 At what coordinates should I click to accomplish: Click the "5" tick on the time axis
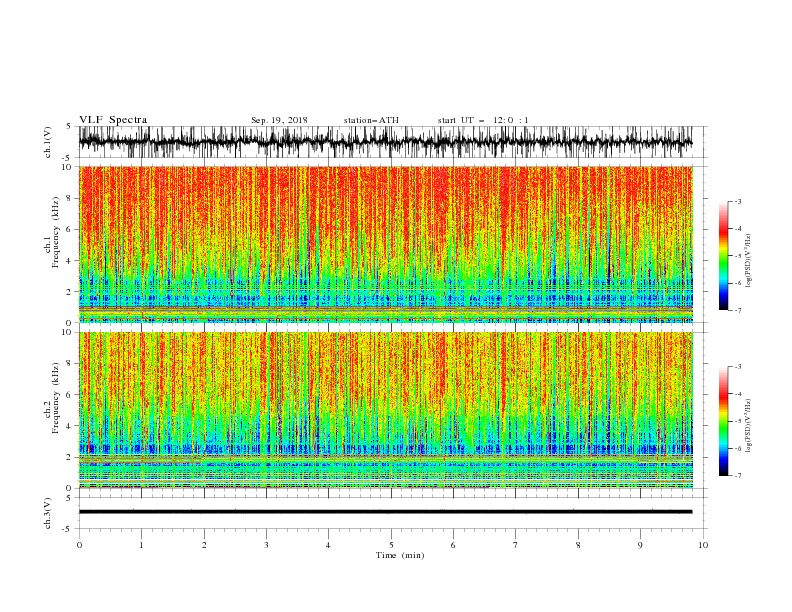coord(391,545)
